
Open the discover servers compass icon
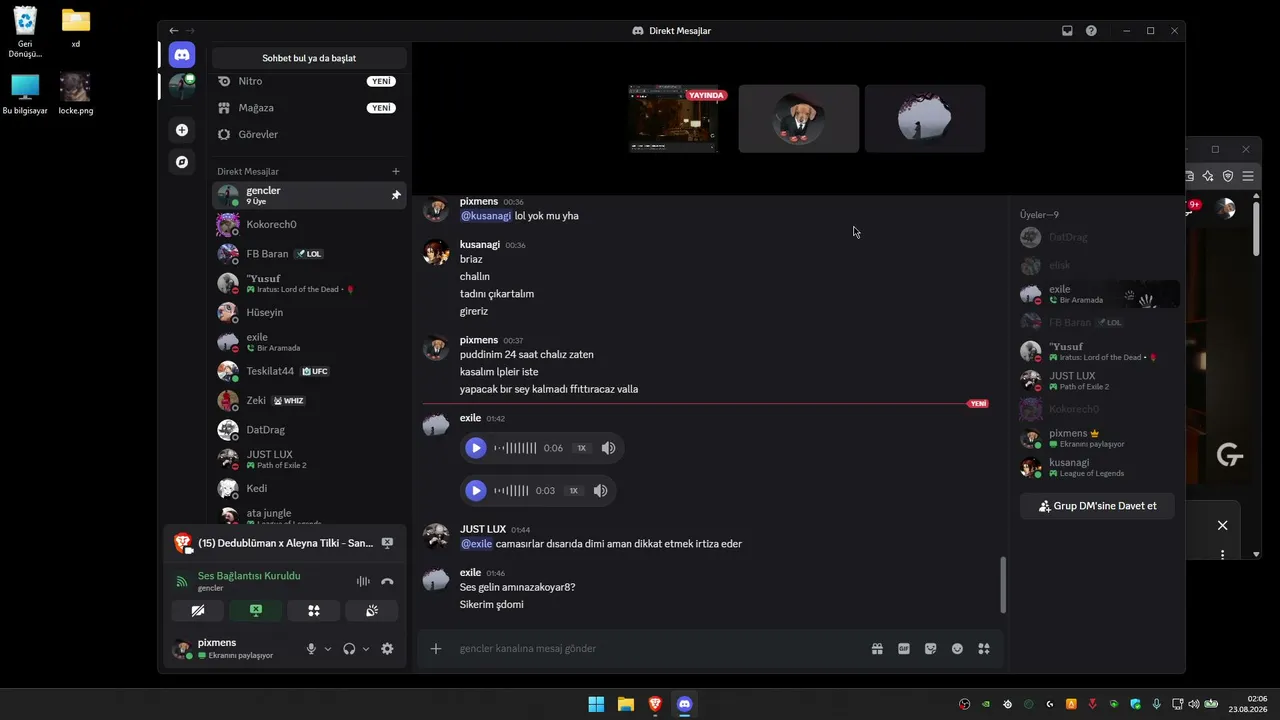coord(182,162)
